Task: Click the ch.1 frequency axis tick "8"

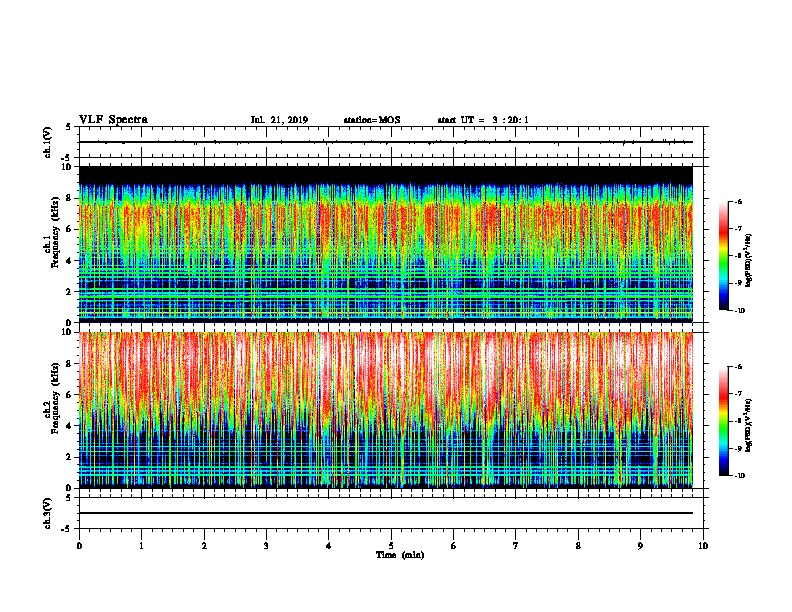Action: [x=70, y=198]
